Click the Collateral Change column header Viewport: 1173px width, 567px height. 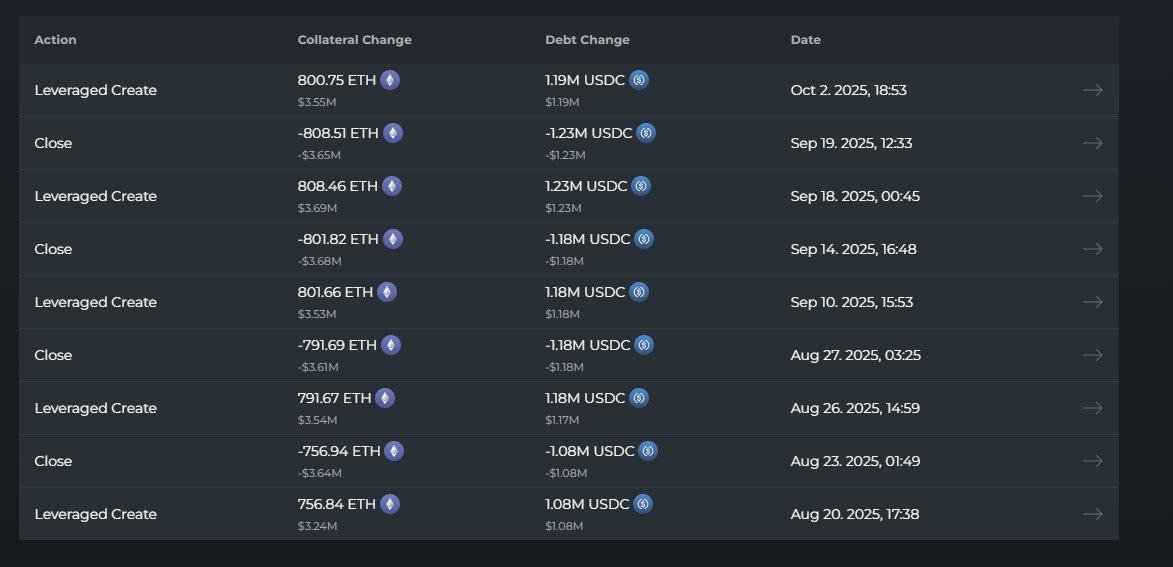(354, 40)
